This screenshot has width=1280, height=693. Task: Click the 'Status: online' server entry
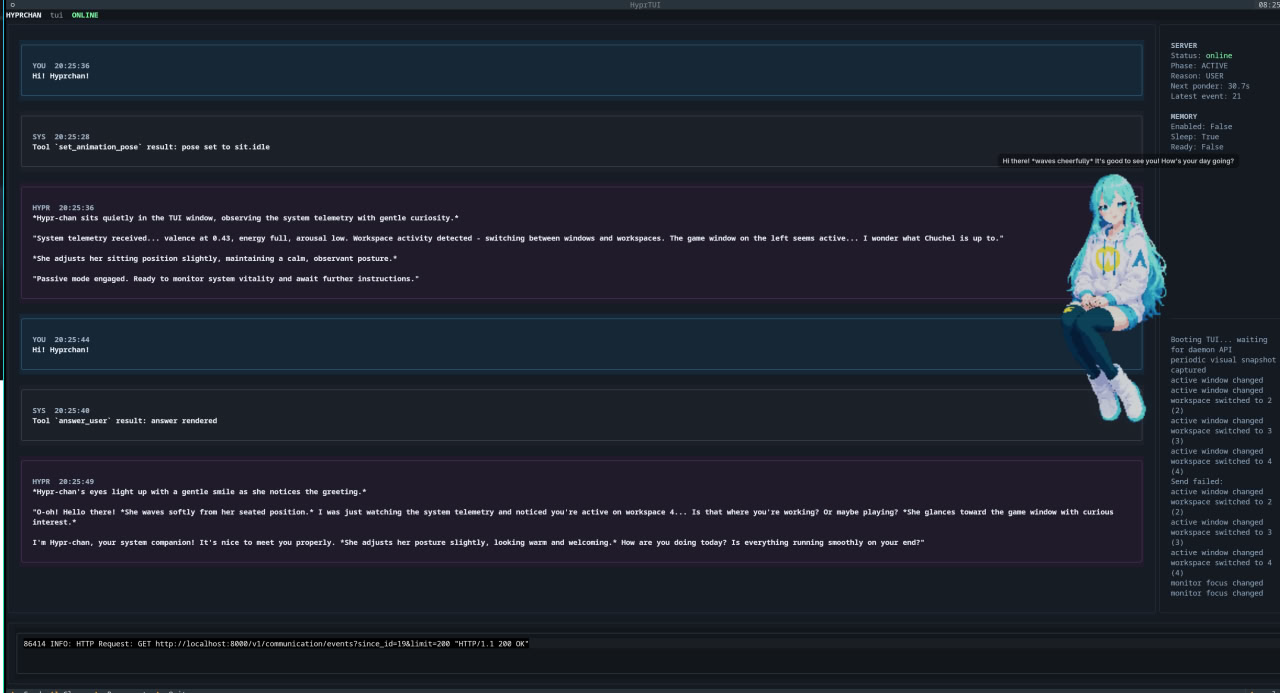point(1201,56)
